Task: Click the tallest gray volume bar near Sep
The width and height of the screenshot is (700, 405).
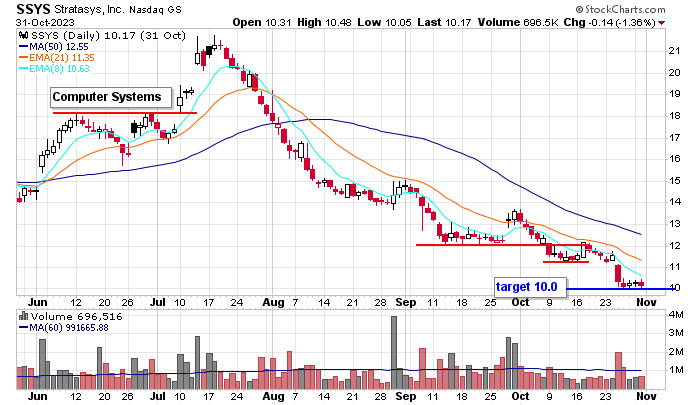Action: click(394, 352)
